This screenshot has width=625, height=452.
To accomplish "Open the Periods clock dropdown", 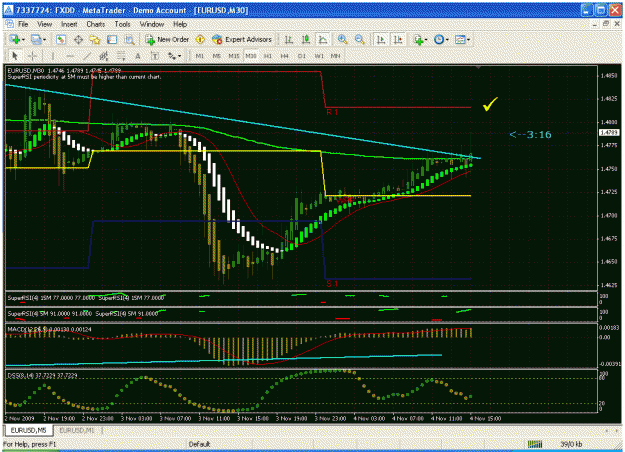I will click(441, 39).
